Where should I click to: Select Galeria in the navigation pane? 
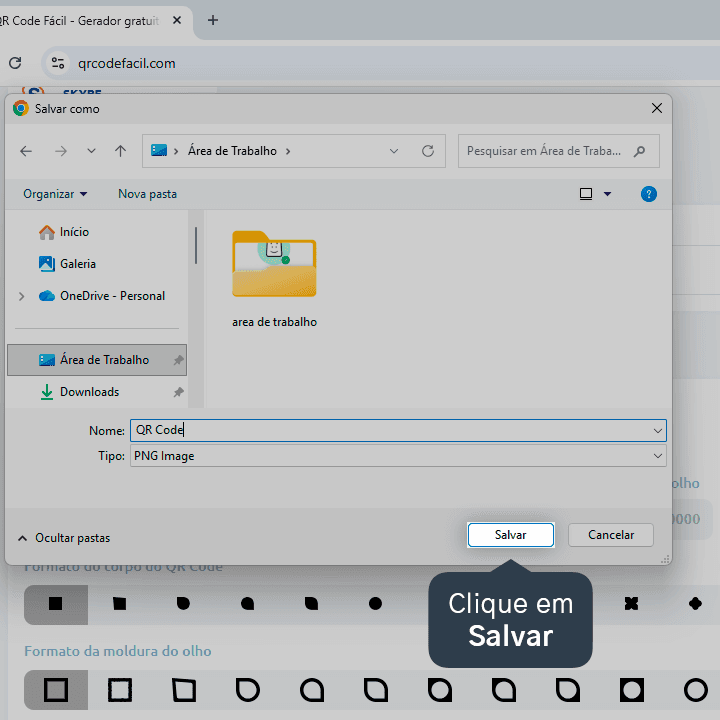pos(68,264)
